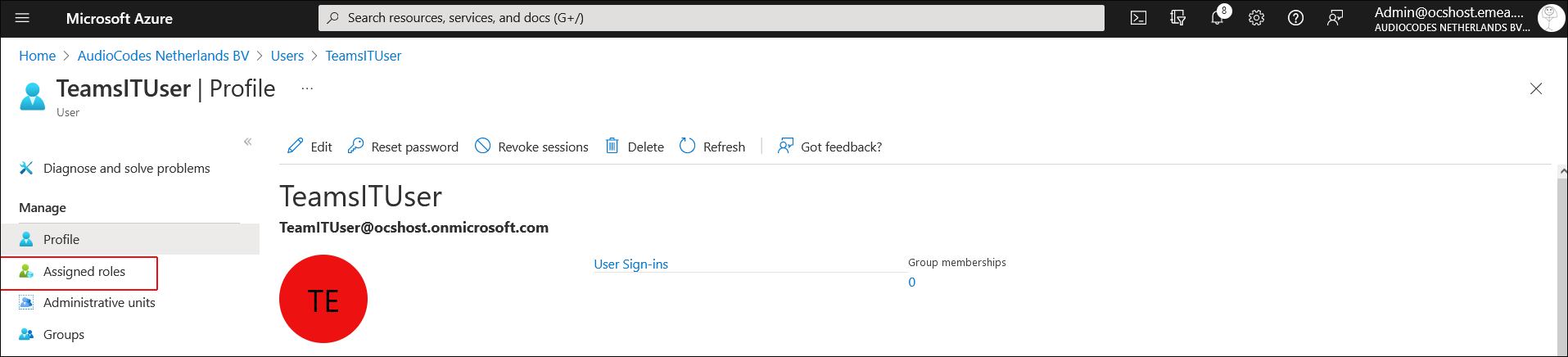
Task: Open the portal settings gear
Action: coord(1256,18)
